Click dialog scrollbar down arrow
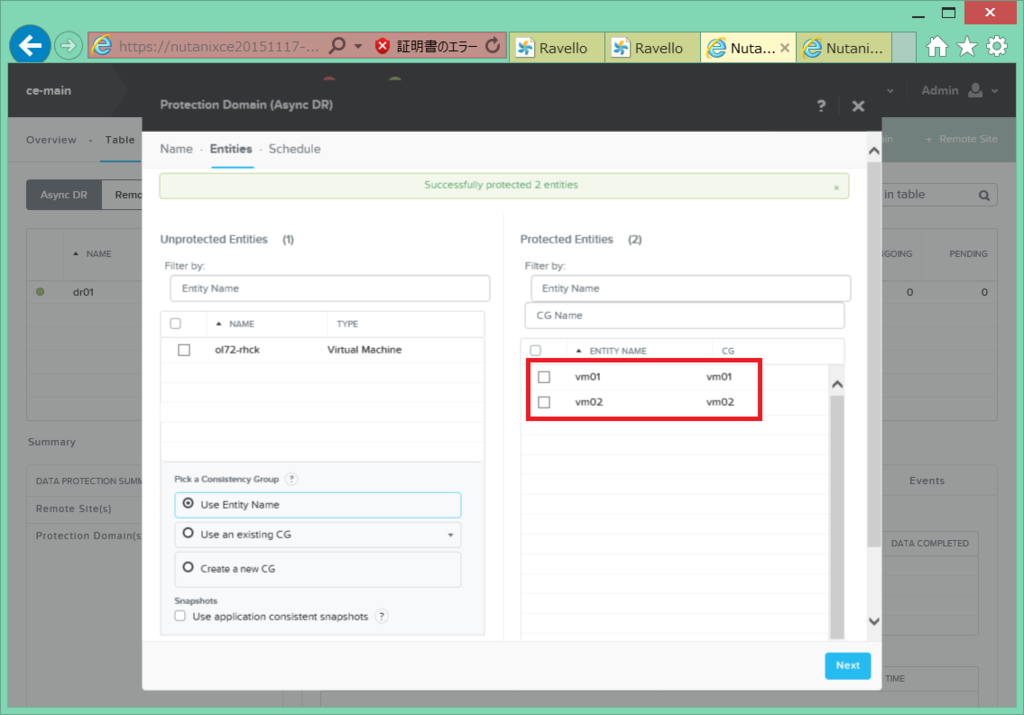The height and width of the screenshot is (715, 1024). pyautogui.click(x=874, y=621)
